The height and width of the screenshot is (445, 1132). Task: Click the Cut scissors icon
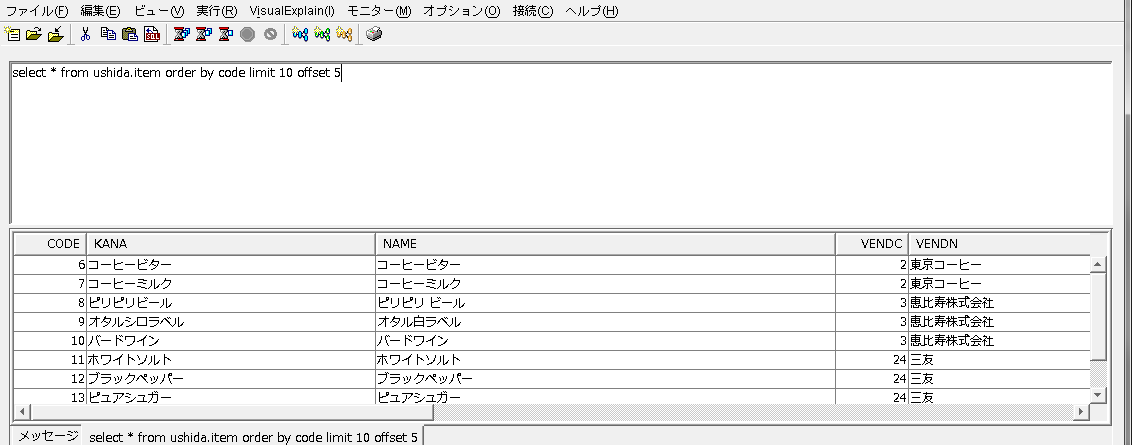(85, 34)
